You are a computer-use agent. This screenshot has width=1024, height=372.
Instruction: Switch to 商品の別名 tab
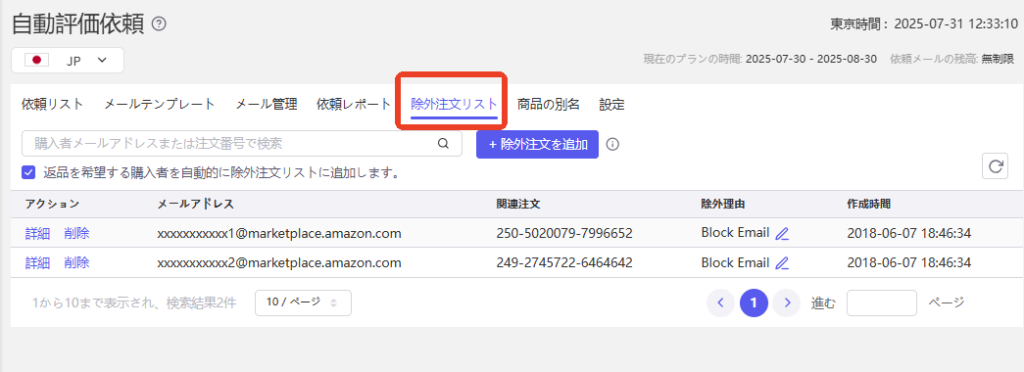549,104
